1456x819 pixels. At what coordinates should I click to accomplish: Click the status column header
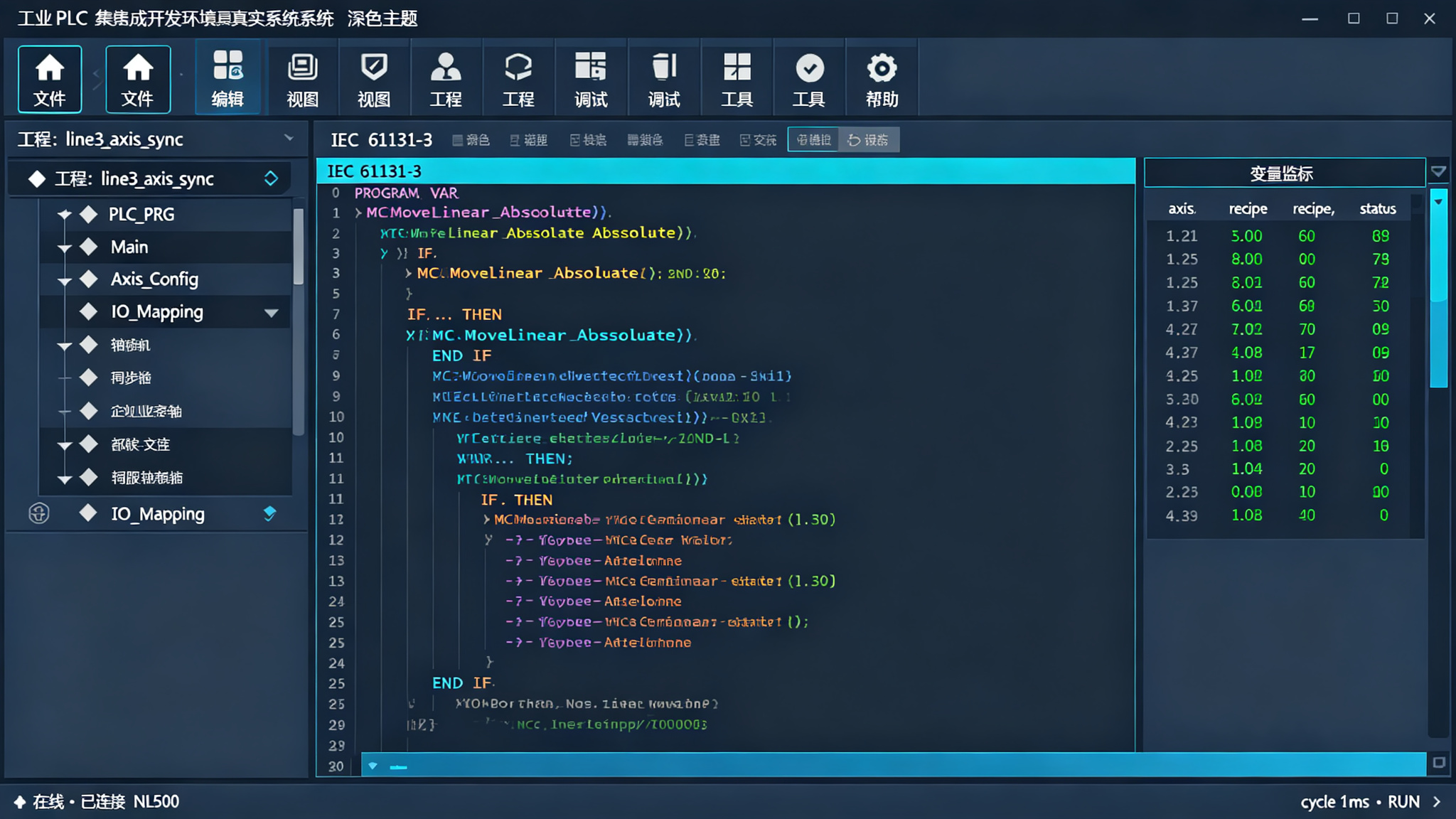1378,209
